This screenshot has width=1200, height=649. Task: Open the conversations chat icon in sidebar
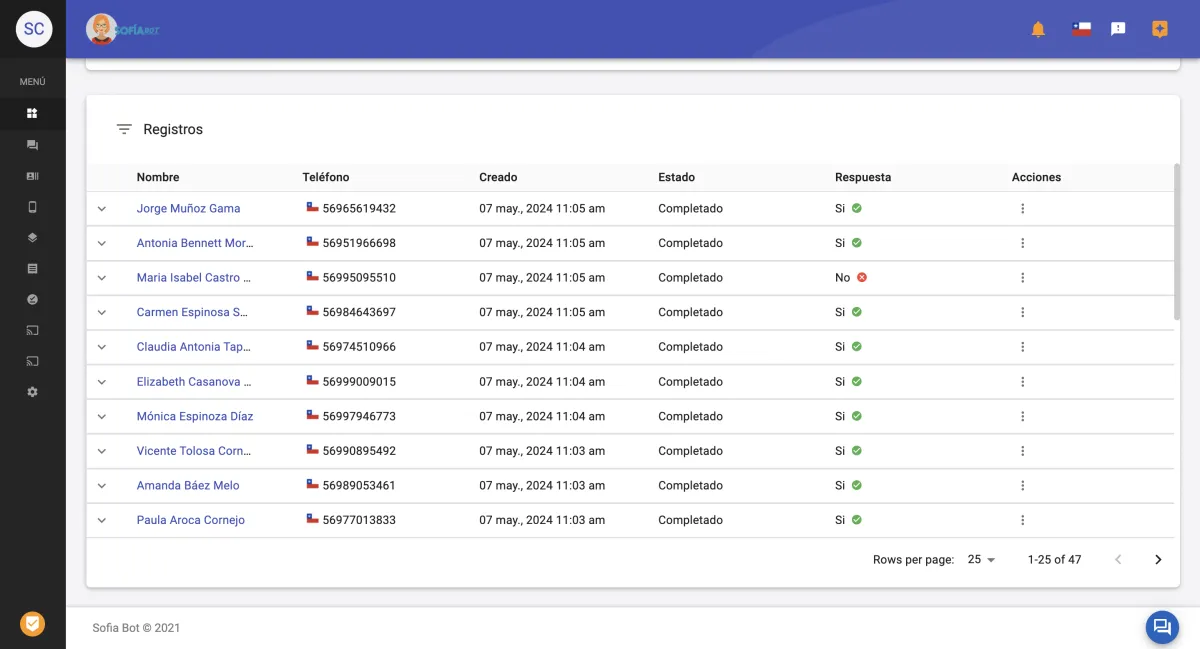[32, 145]
